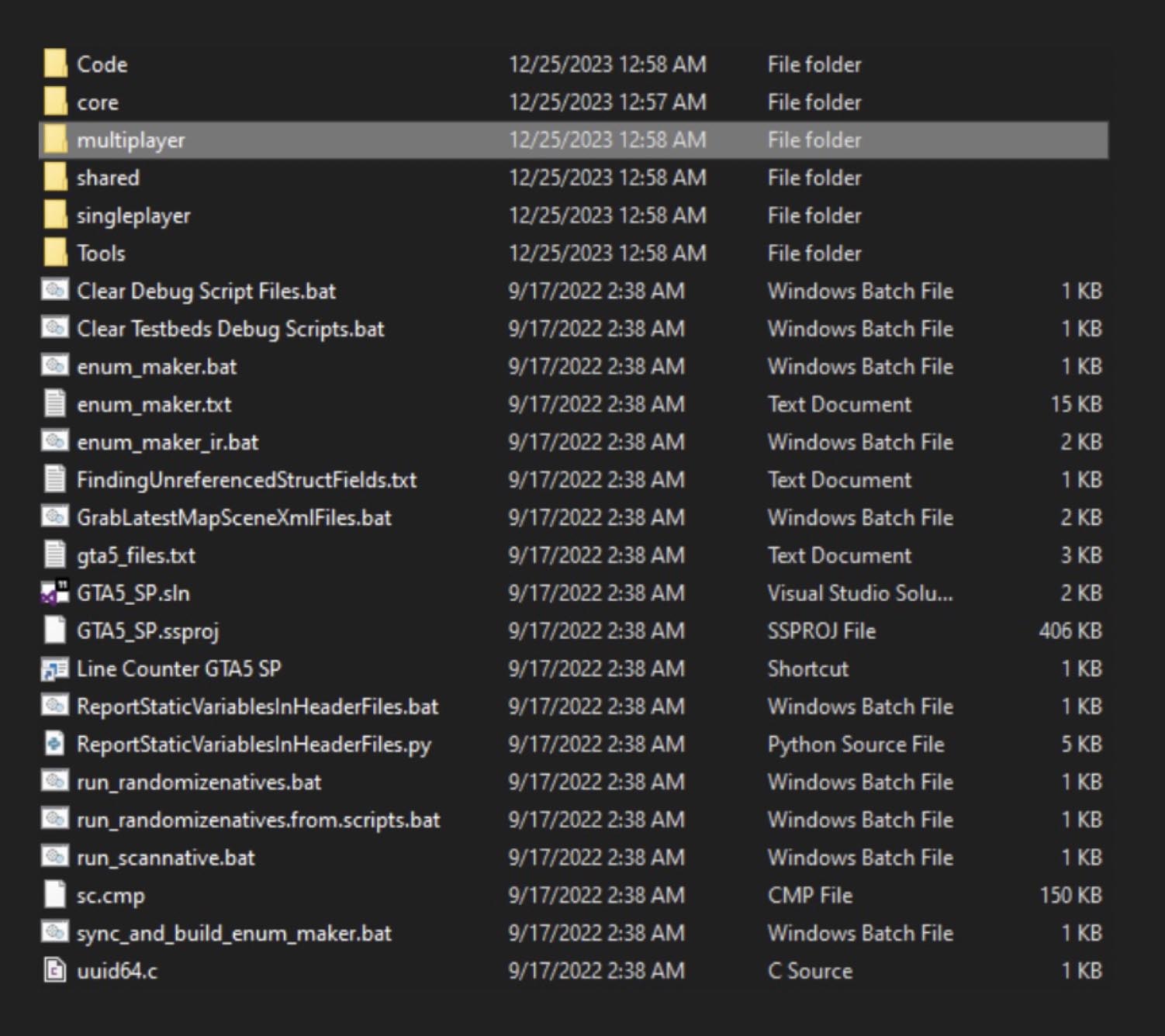Image resolution: width=1165 pixels, height=1036 pixels.
Task: Select file sync_and_build_enum_maker.bat
Action: 234,934
